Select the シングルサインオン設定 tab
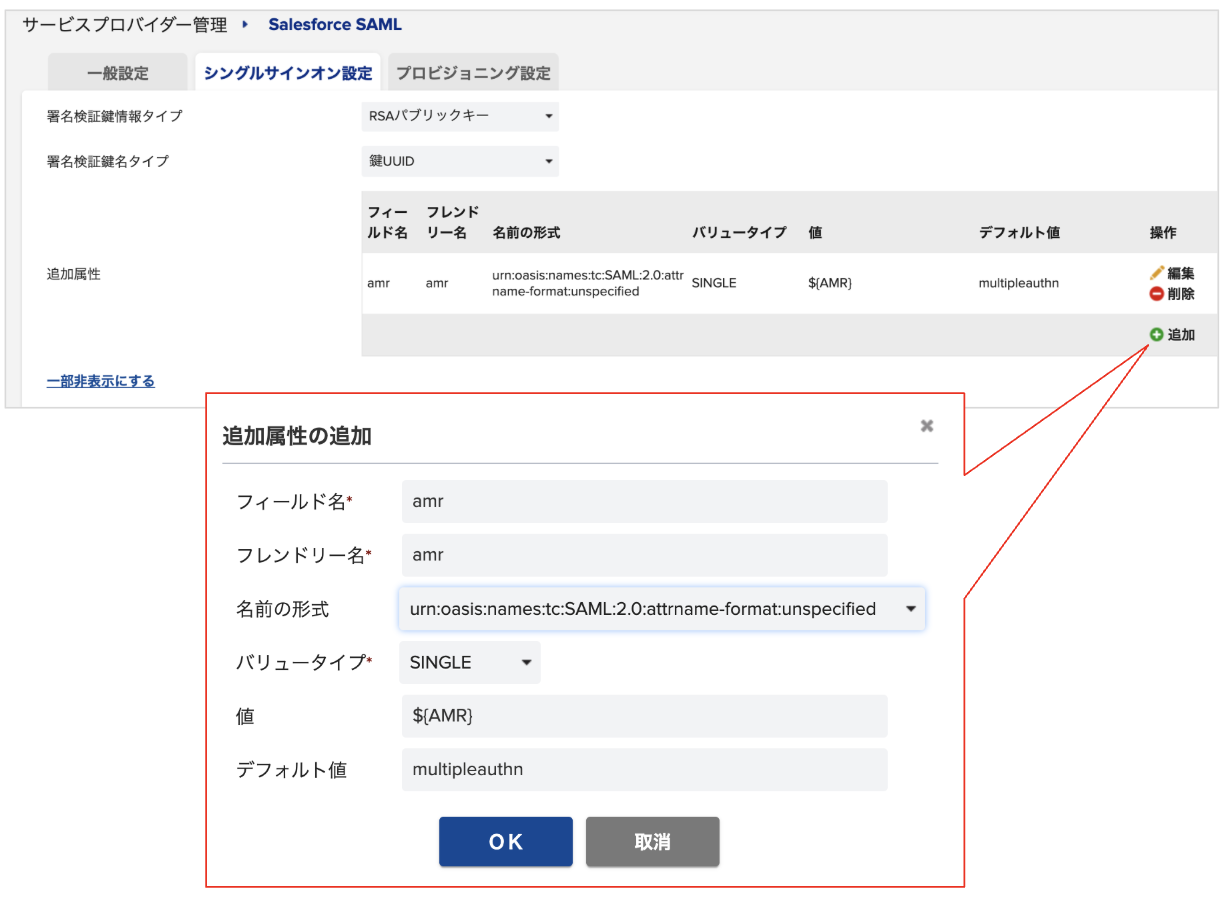The image size is (1226, 898). [x=288, y=73]
